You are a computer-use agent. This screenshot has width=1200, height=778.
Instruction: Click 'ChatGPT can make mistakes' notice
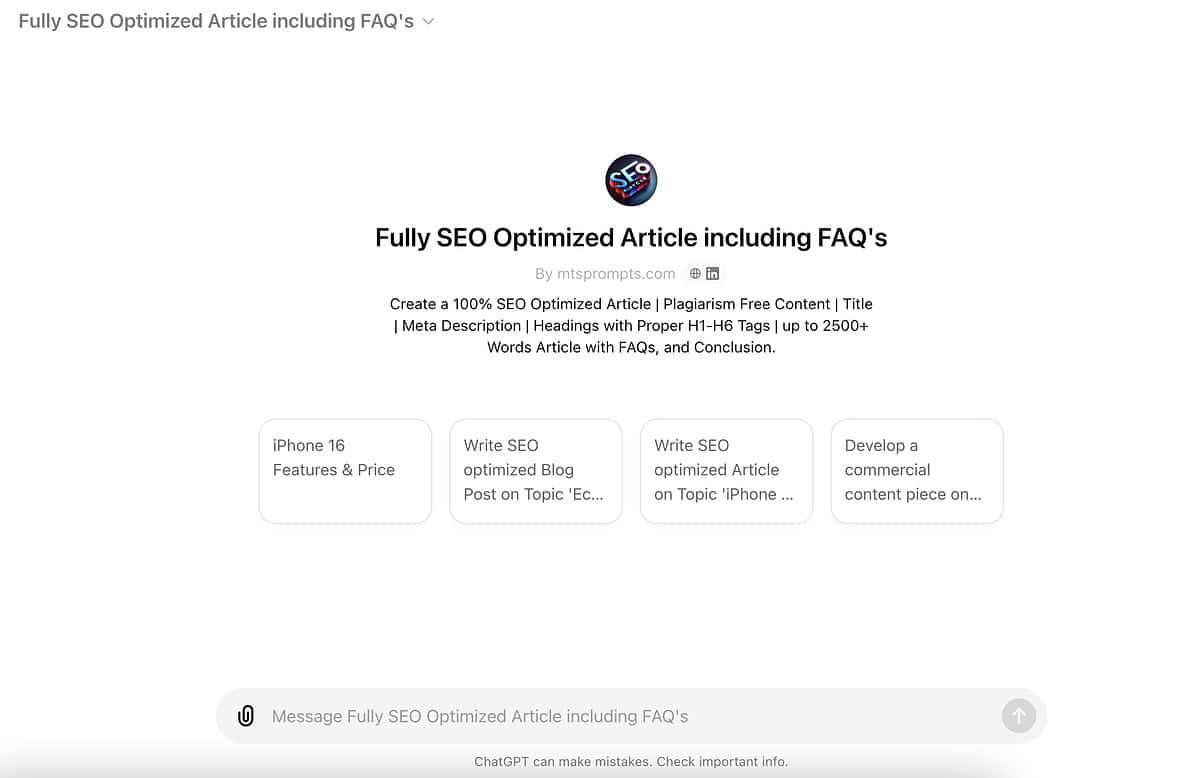tap(562, 762)
